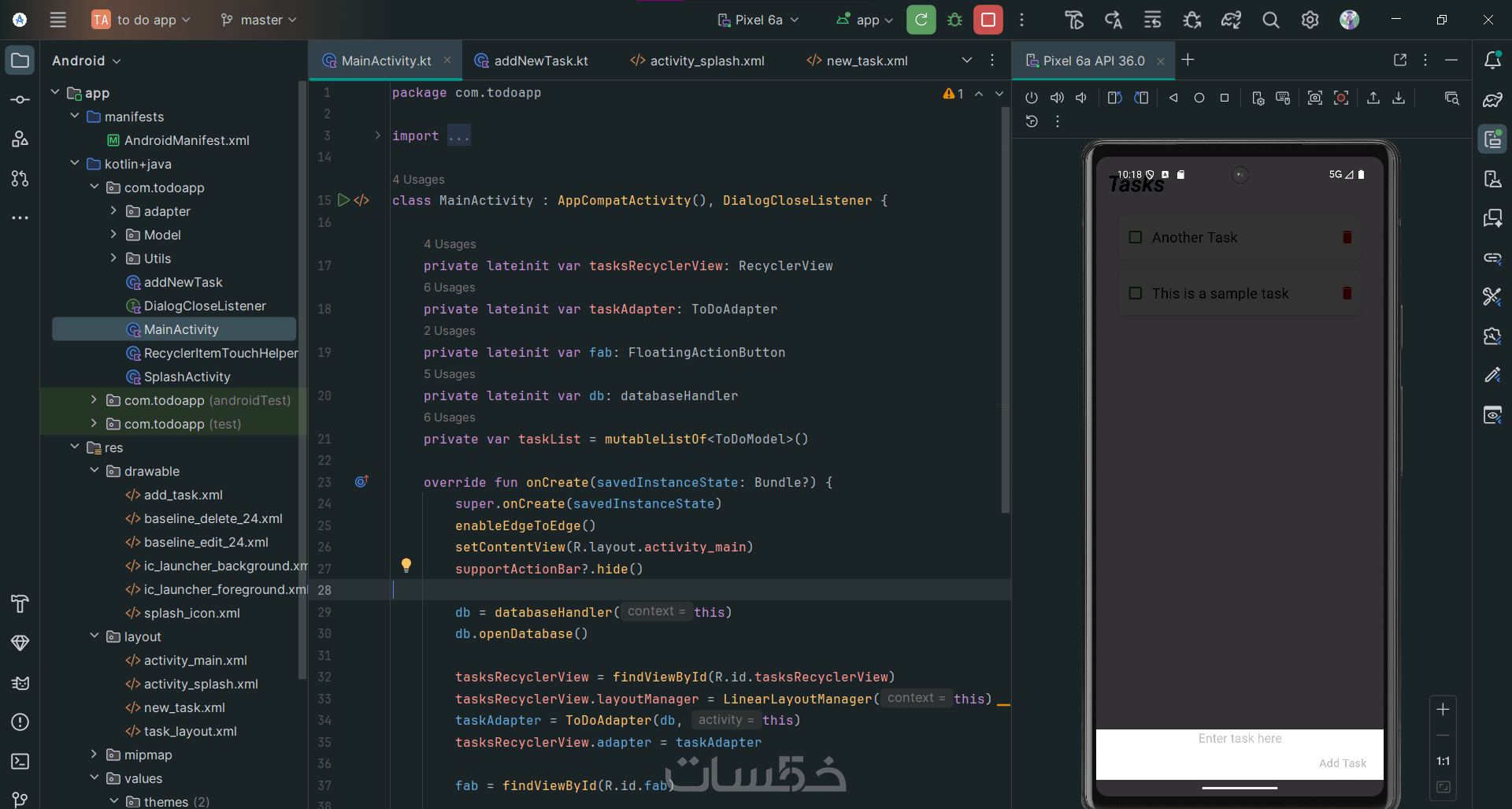Open the master branch dropdown
Screen dimensions: 1512x809
tap(258, 20)
